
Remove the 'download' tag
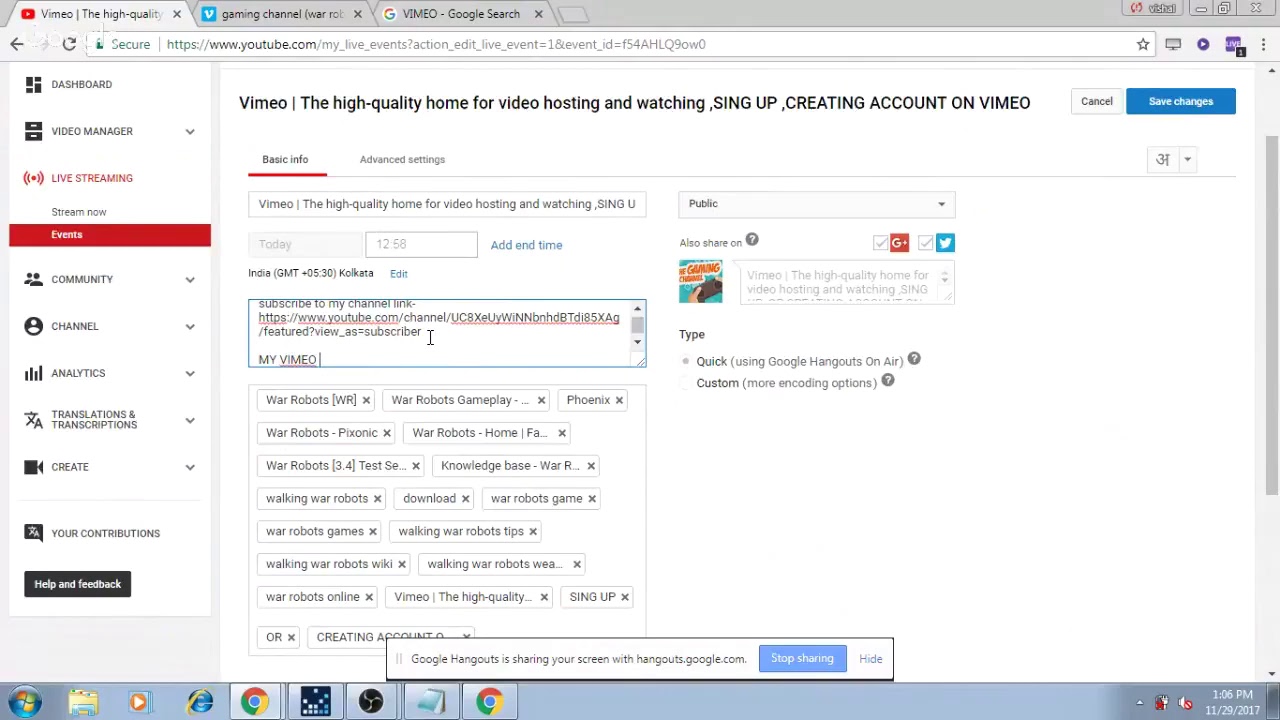tap(465, 498)
